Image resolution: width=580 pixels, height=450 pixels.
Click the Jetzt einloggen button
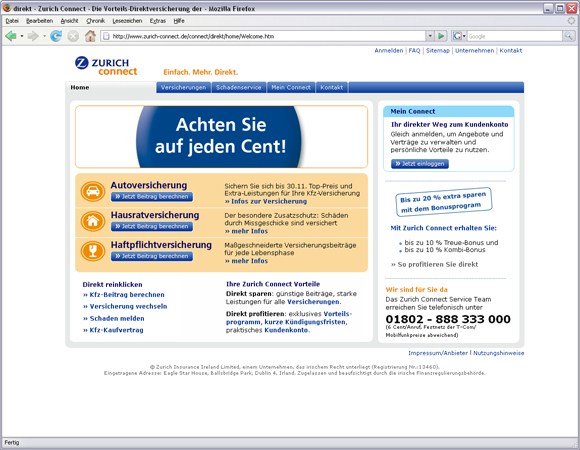click(420, 164)
